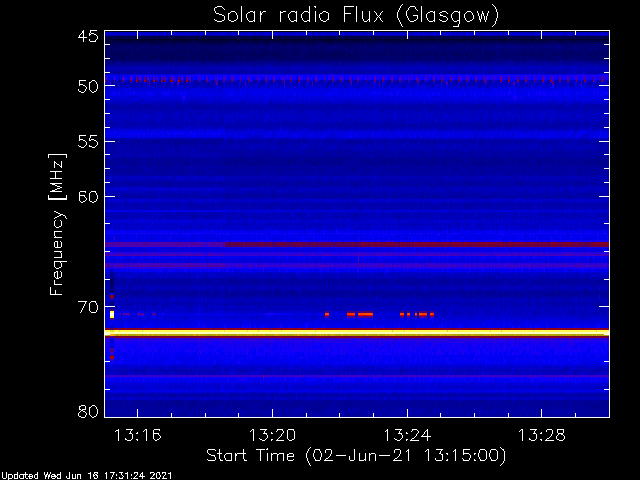The image size is (640, 480).
Task: Click the red burst segment near 13:22
Action: [360, 315]
